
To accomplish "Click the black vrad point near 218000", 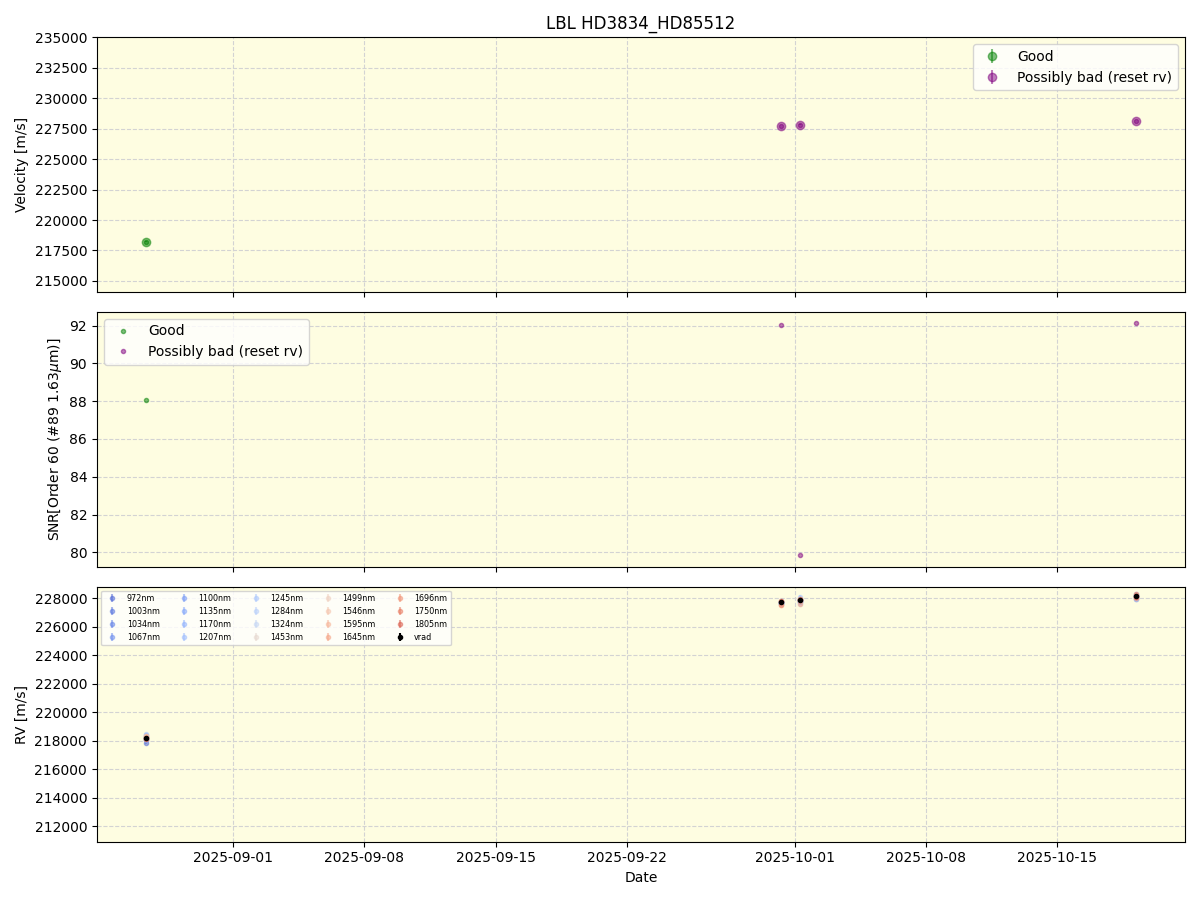I will (146, 738).
